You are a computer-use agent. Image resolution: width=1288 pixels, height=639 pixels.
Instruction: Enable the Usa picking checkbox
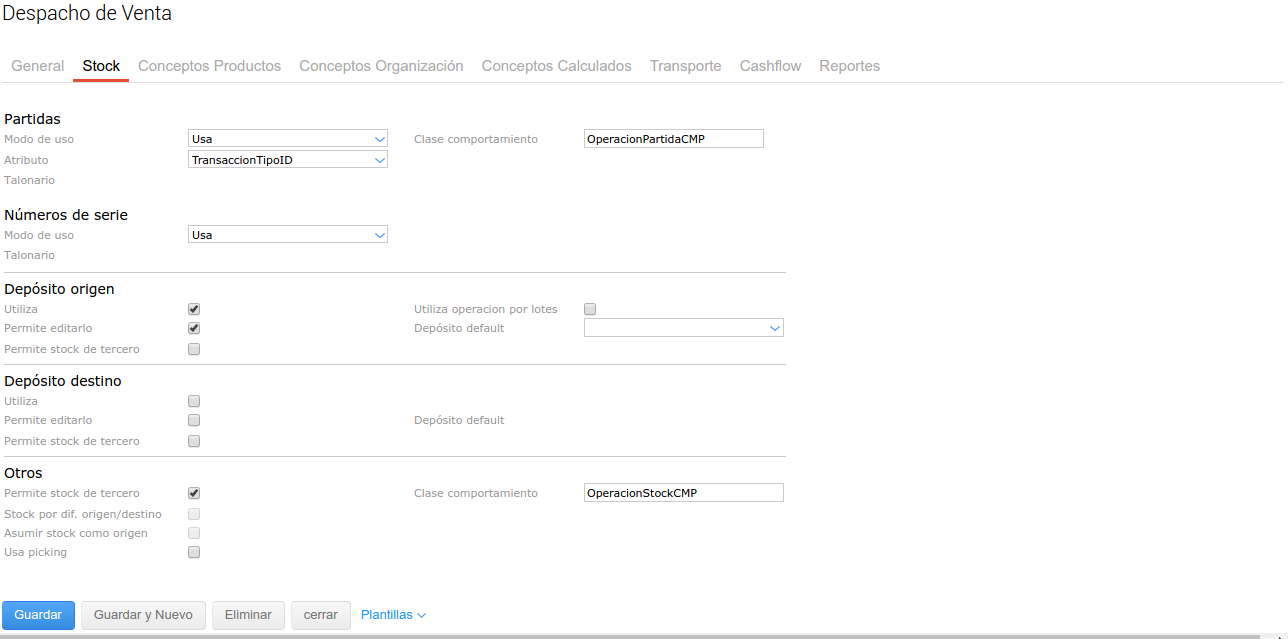pyautogui.click(x=194, y=552)
